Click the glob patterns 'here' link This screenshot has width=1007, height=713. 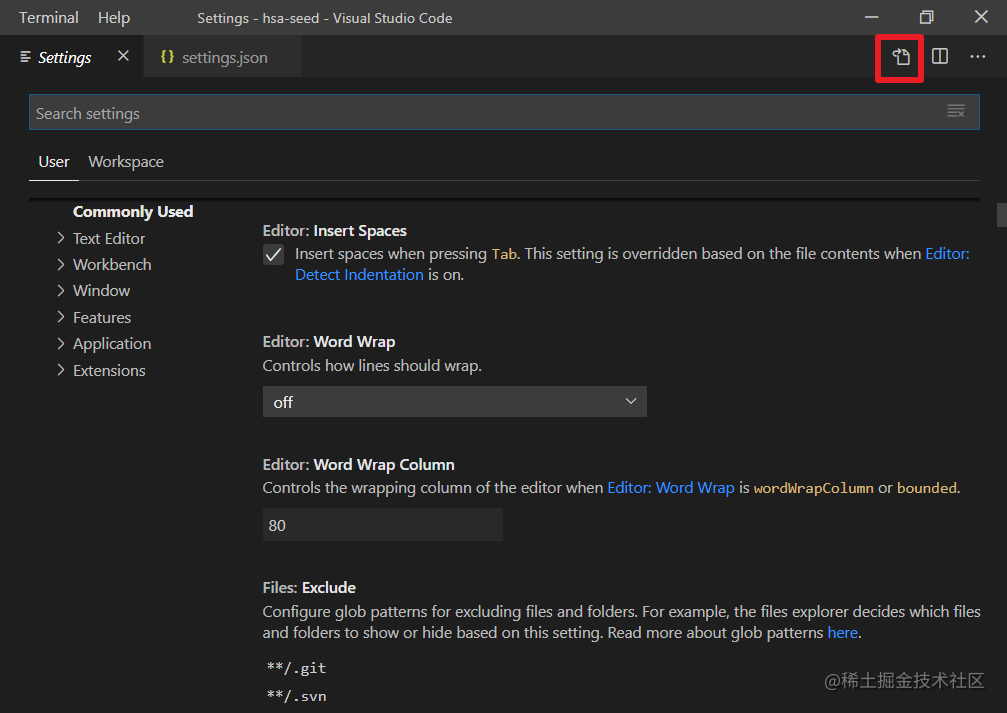click(842, 633)
